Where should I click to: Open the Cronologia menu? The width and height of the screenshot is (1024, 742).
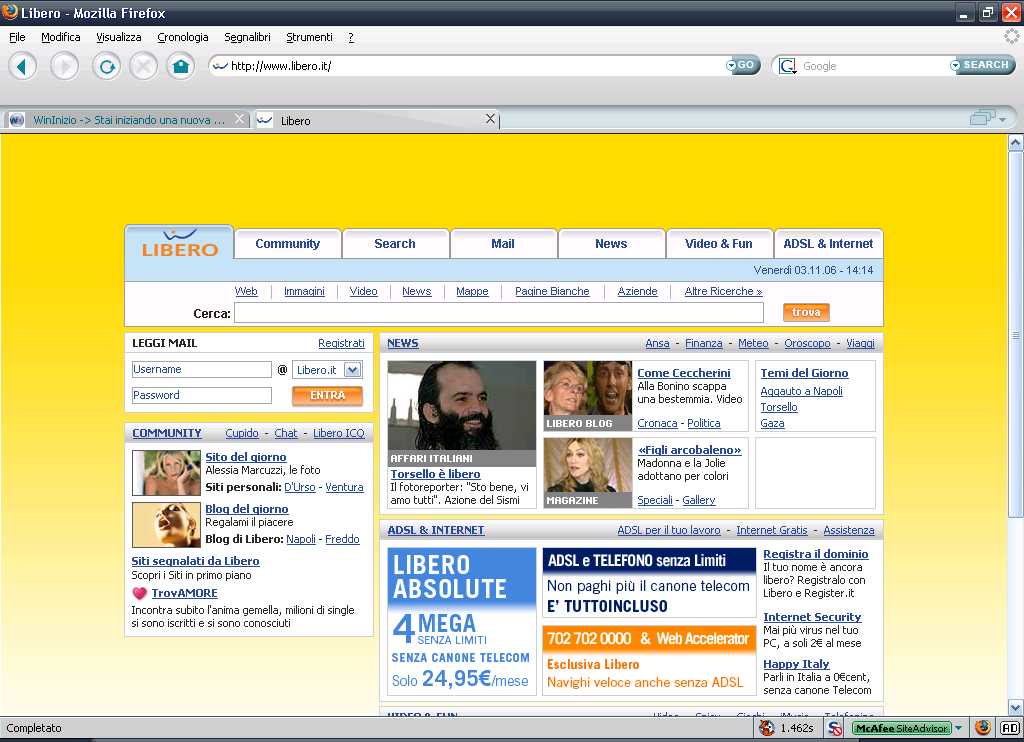[183, 37]
